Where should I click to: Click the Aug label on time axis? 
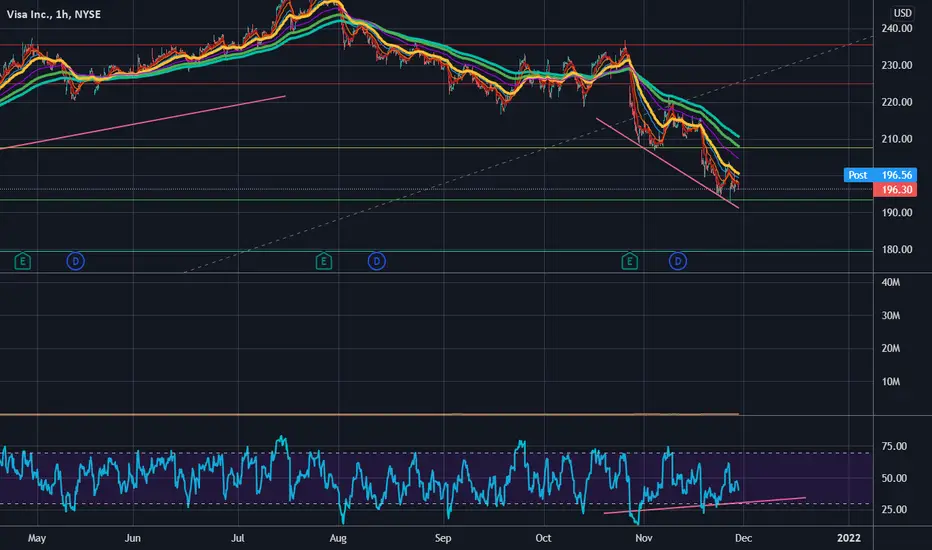click(x=338, y=538)
